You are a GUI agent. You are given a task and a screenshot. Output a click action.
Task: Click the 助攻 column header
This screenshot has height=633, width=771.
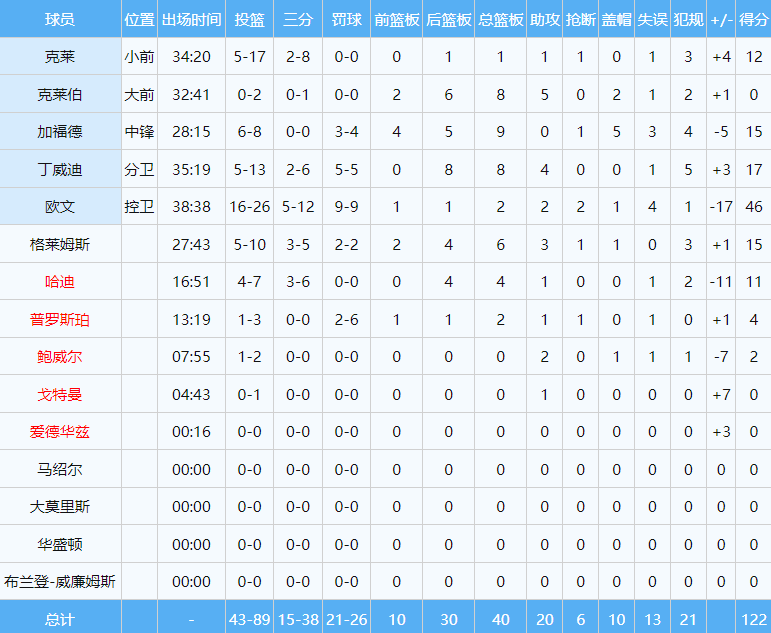pos(545,20)
